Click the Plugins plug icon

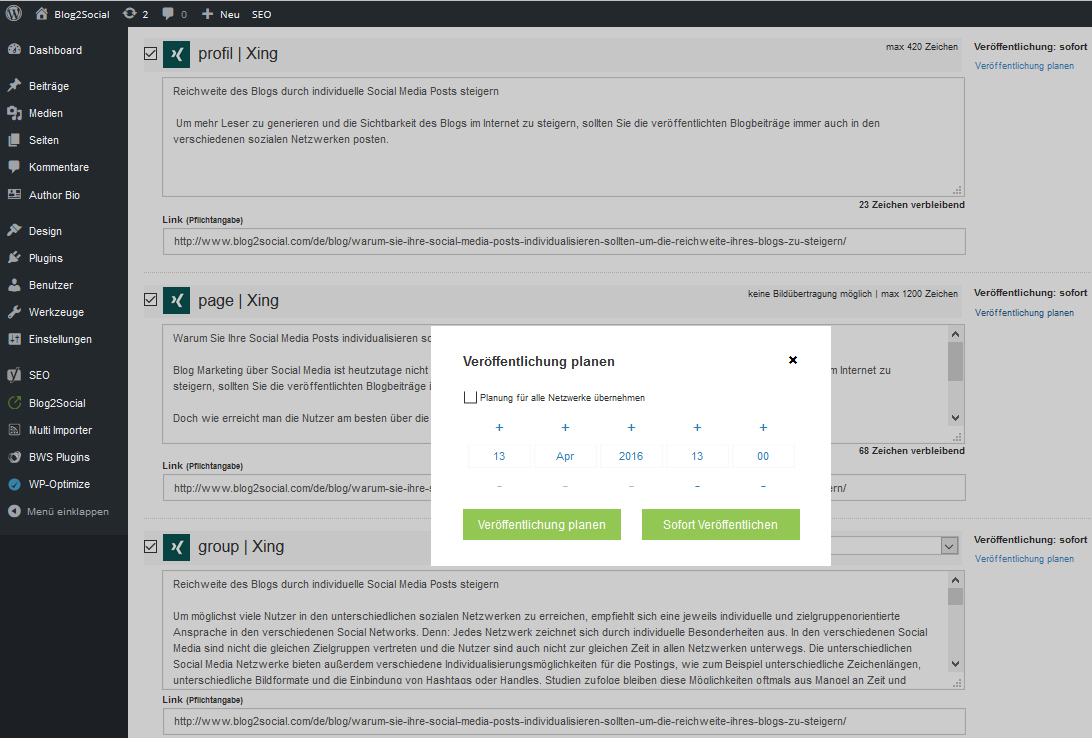14,258
